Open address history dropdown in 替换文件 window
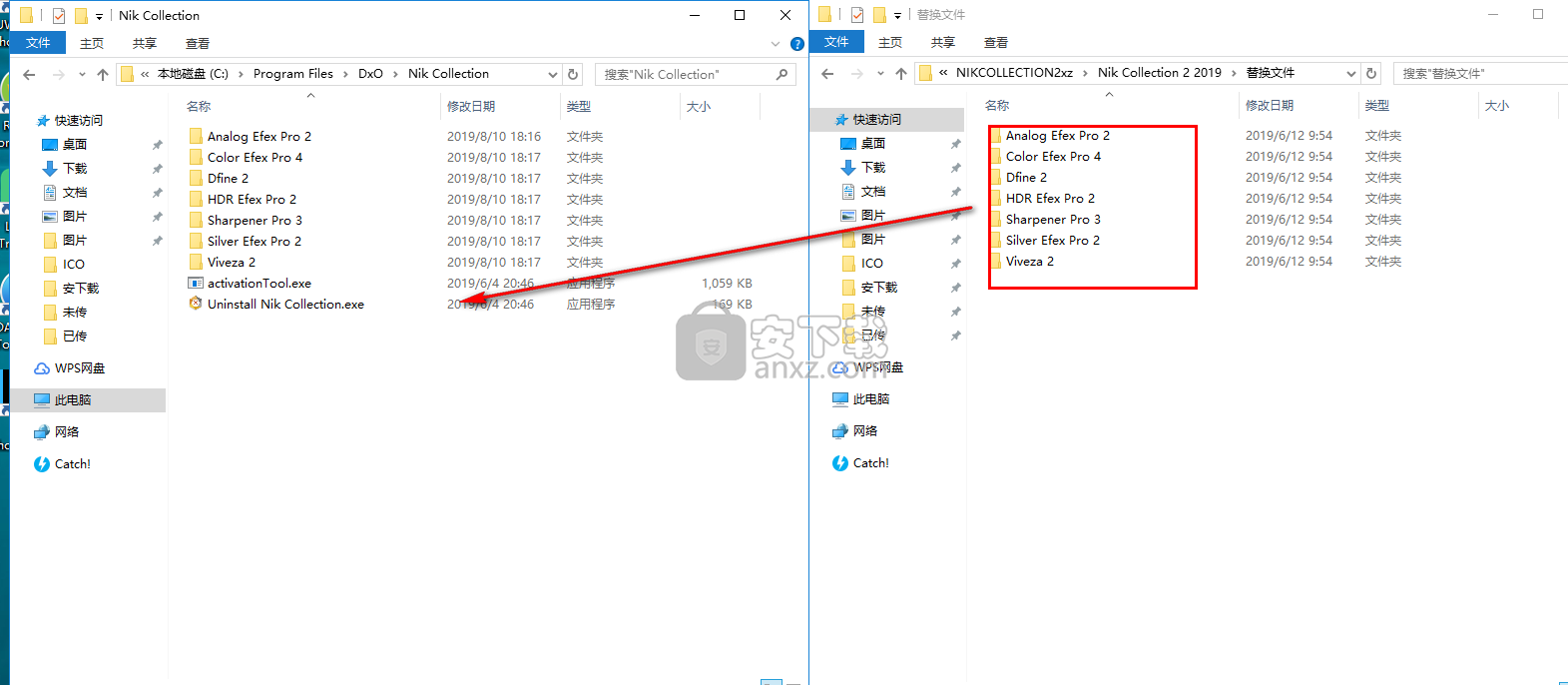 [1351, 74]
